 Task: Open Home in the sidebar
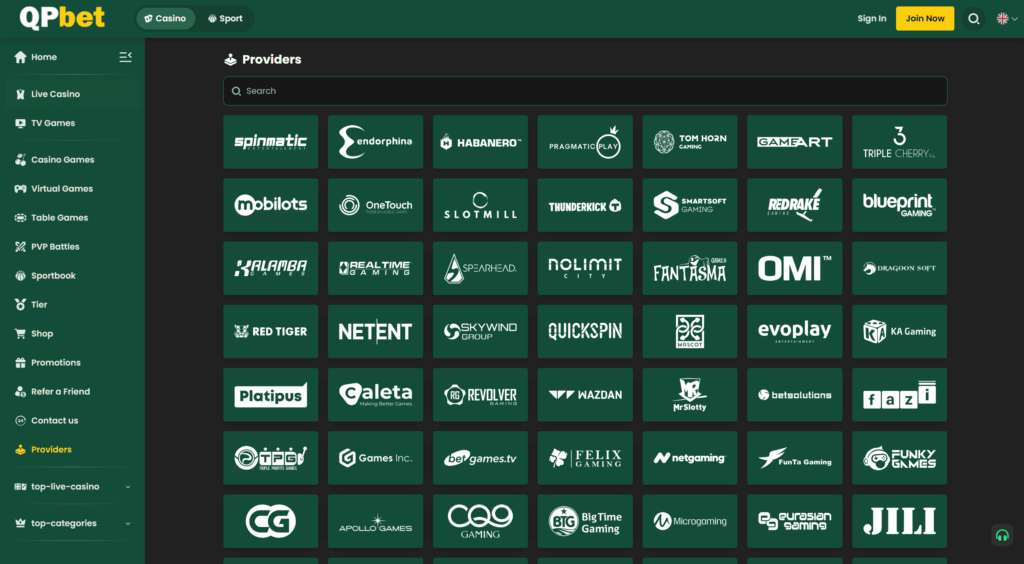(44, 57)
